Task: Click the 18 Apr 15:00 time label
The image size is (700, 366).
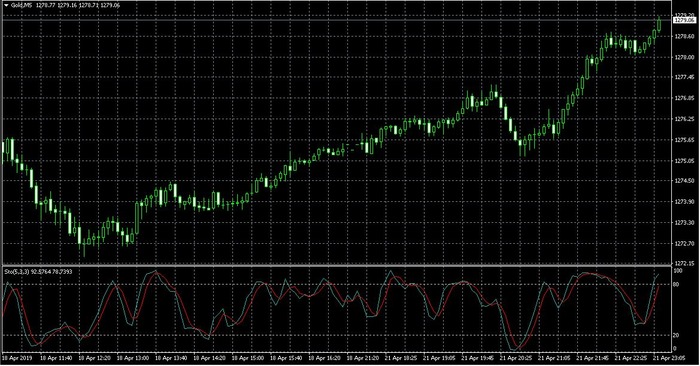Action: point(248,358)
